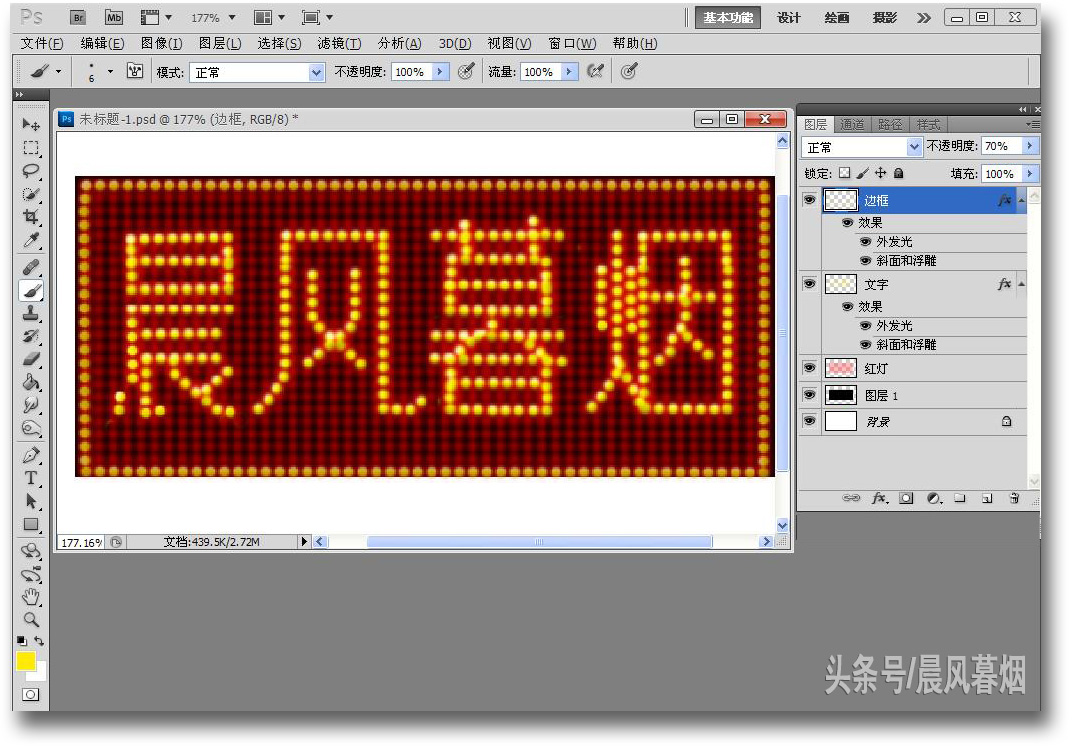Click the Delete layer trash icon

coord(1013,498)
